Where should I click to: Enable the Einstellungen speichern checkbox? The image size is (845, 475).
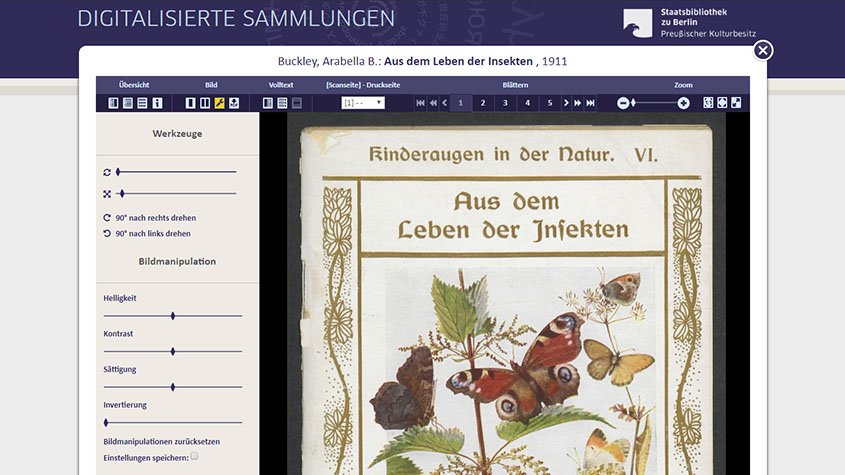click(x=195, y=456)
